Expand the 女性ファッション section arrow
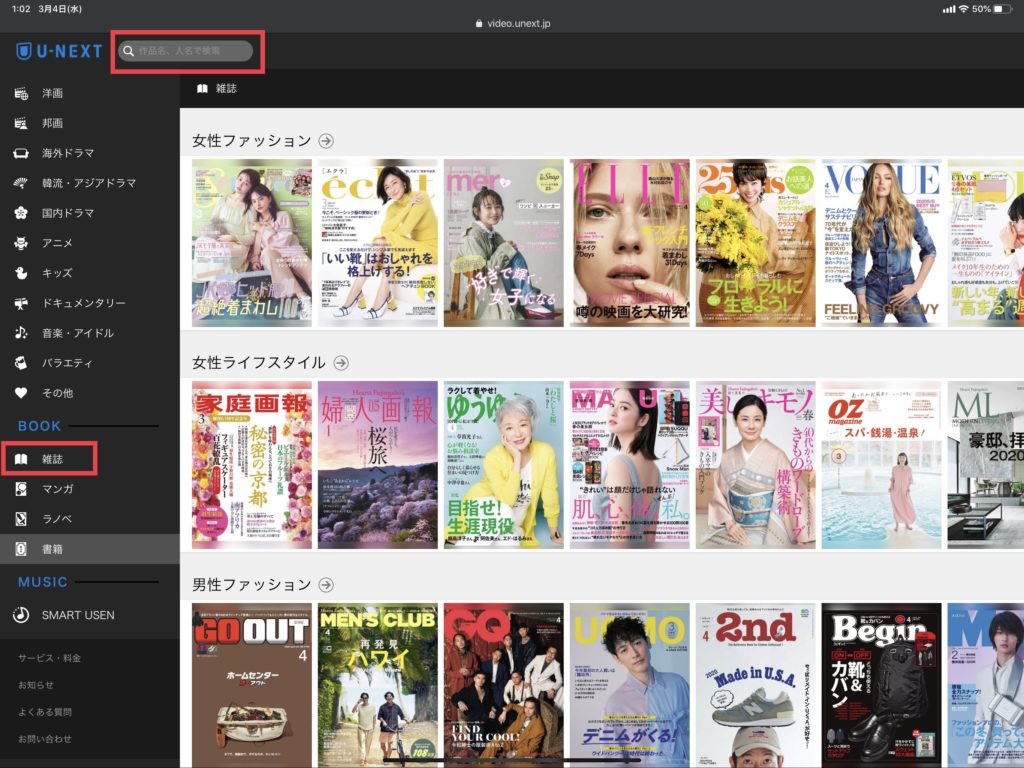The width and height of the screenshot is (1024, 768). coord(326,141)
